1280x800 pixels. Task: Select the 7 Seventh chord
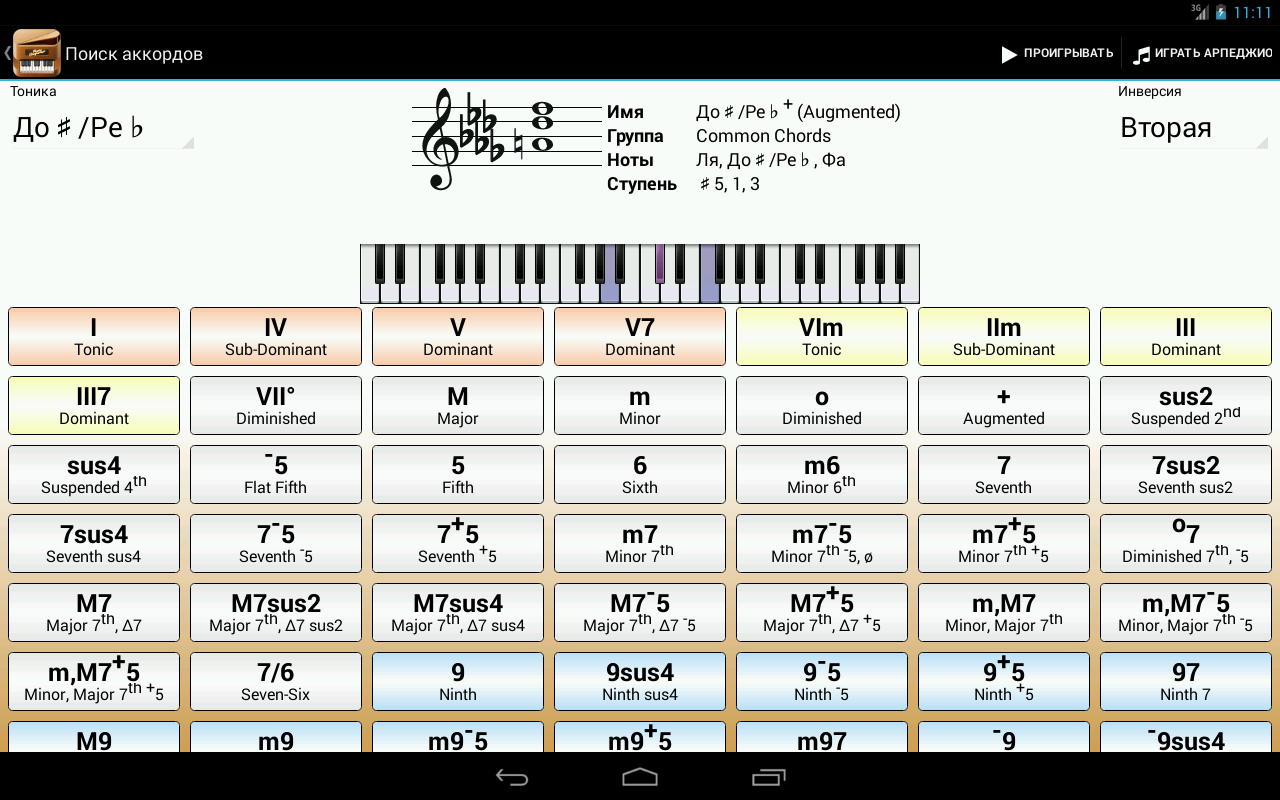click(x=1004, y=475)
